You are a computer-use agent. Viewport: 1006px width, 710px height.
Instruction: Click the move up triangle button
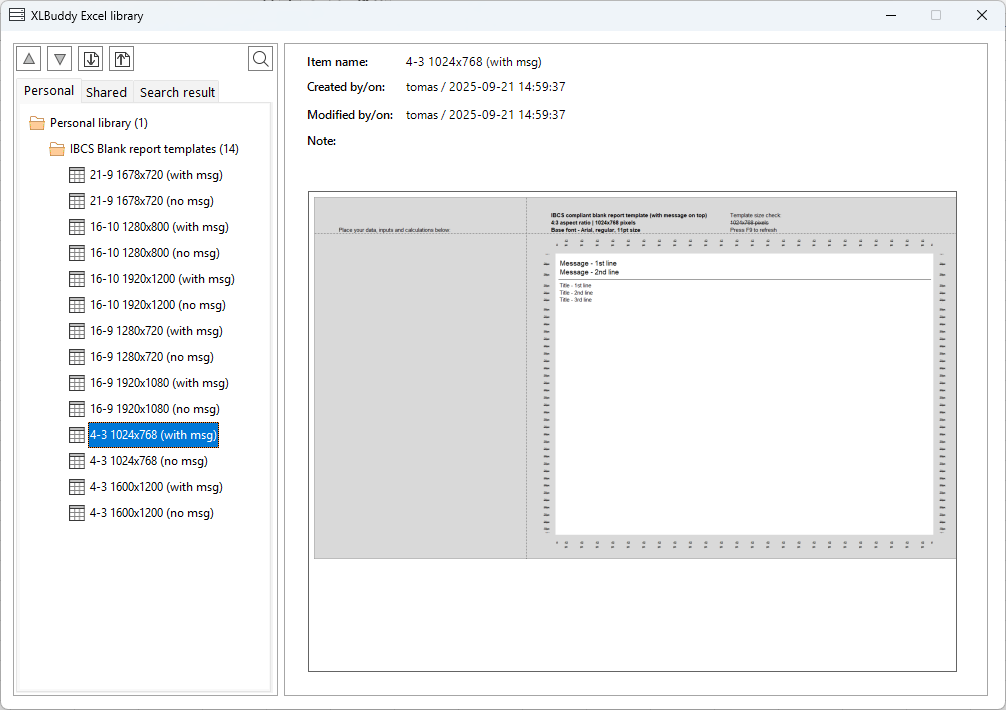click(30, 59)
